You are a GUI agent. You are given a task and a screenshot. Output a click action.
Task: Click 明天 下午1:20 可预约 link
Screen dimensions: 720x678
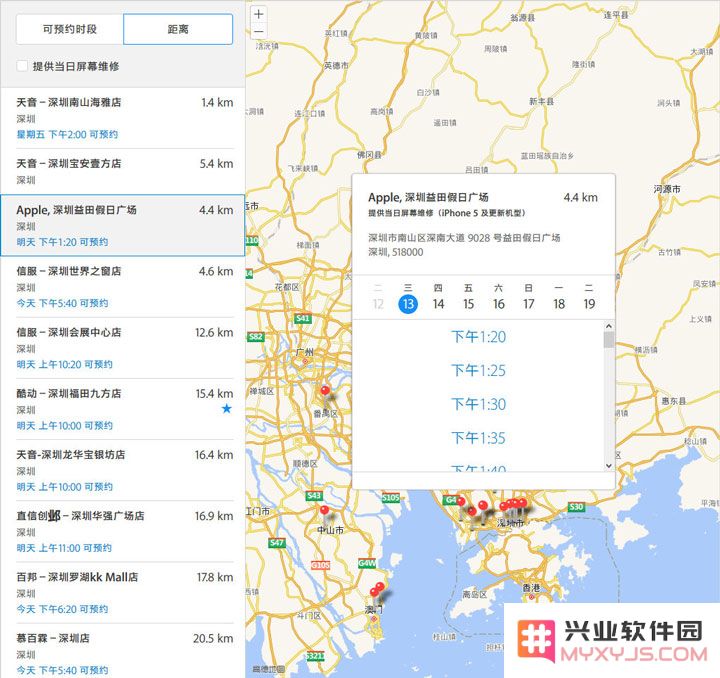(x=62, y=242)
